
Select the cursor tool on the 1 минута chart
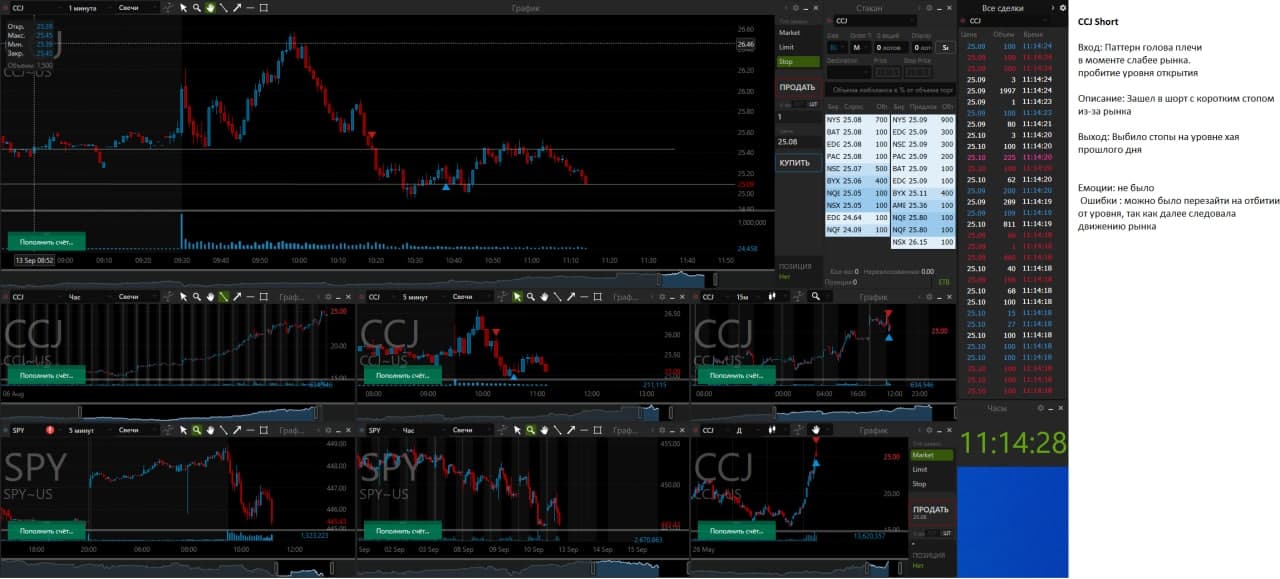(x=183, y=7)
